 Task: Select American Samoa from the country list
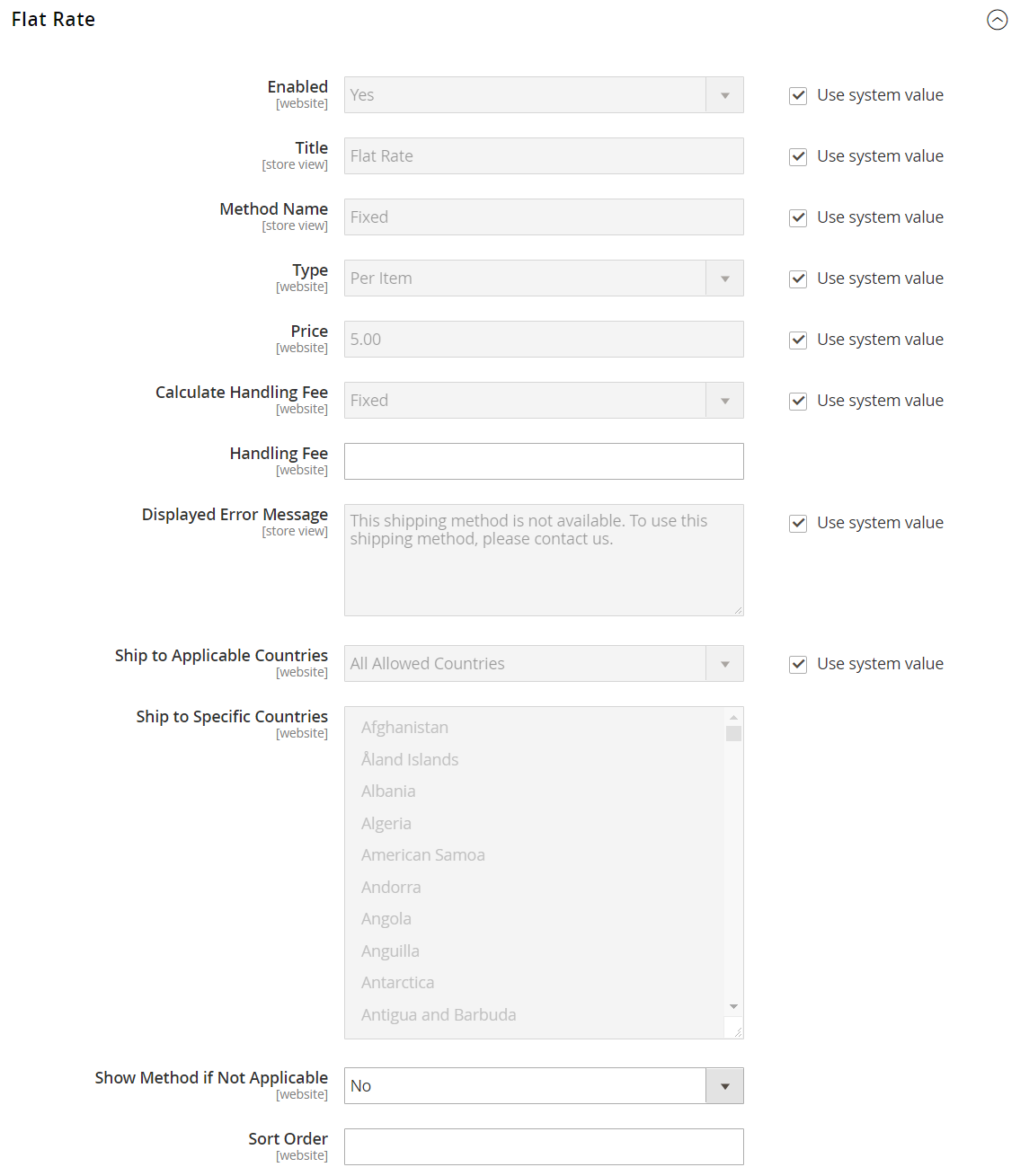point(422,854)
